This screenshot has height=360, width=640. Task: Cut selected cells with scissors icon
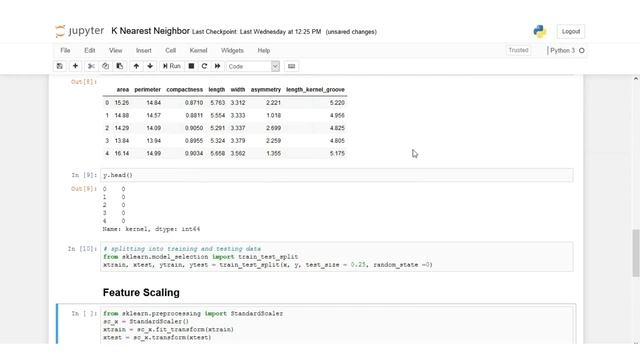click(x=91, y=66)
